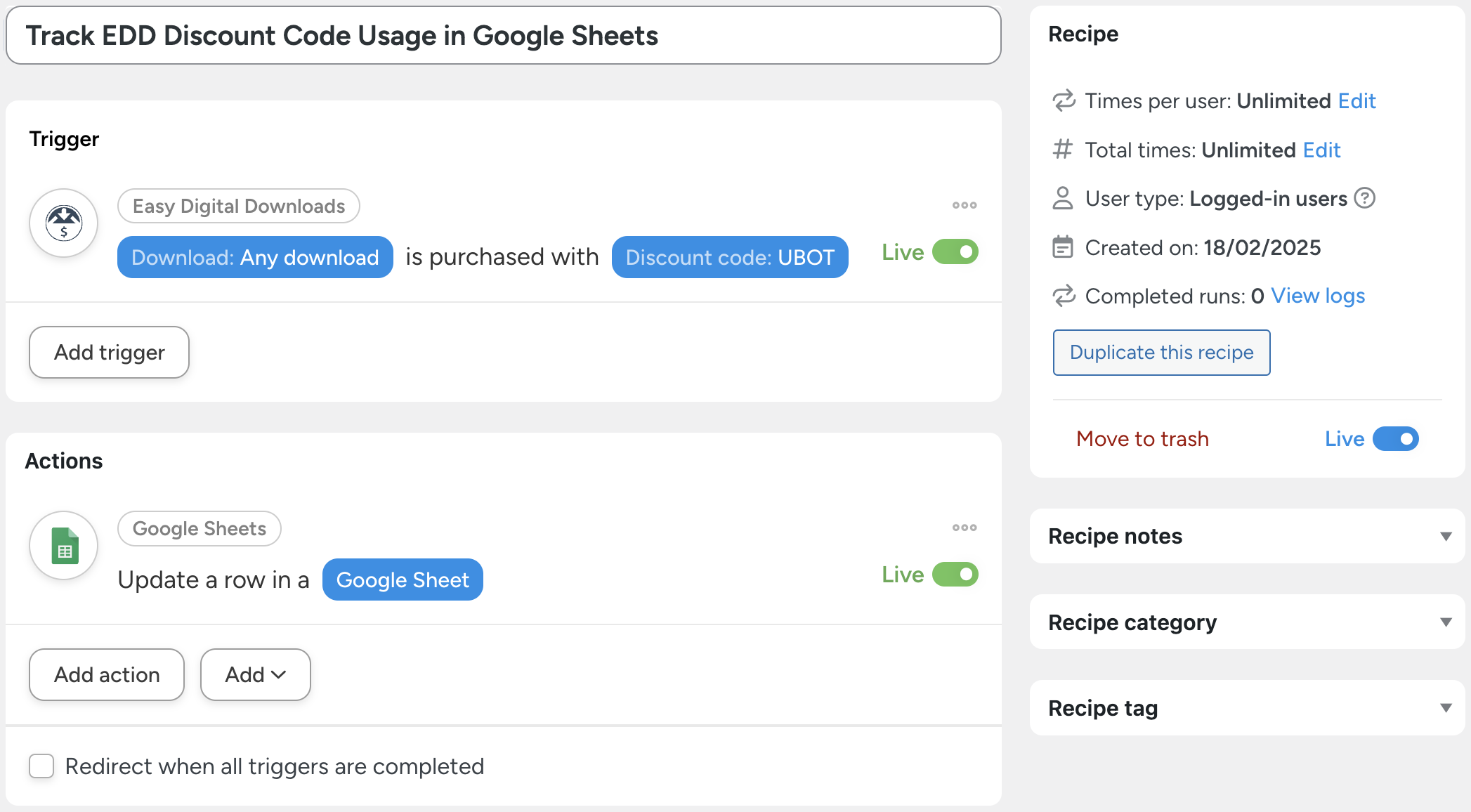
Task: Expand the Recipe category panel
Action: pyautogui.click(x=1445, y=622)
